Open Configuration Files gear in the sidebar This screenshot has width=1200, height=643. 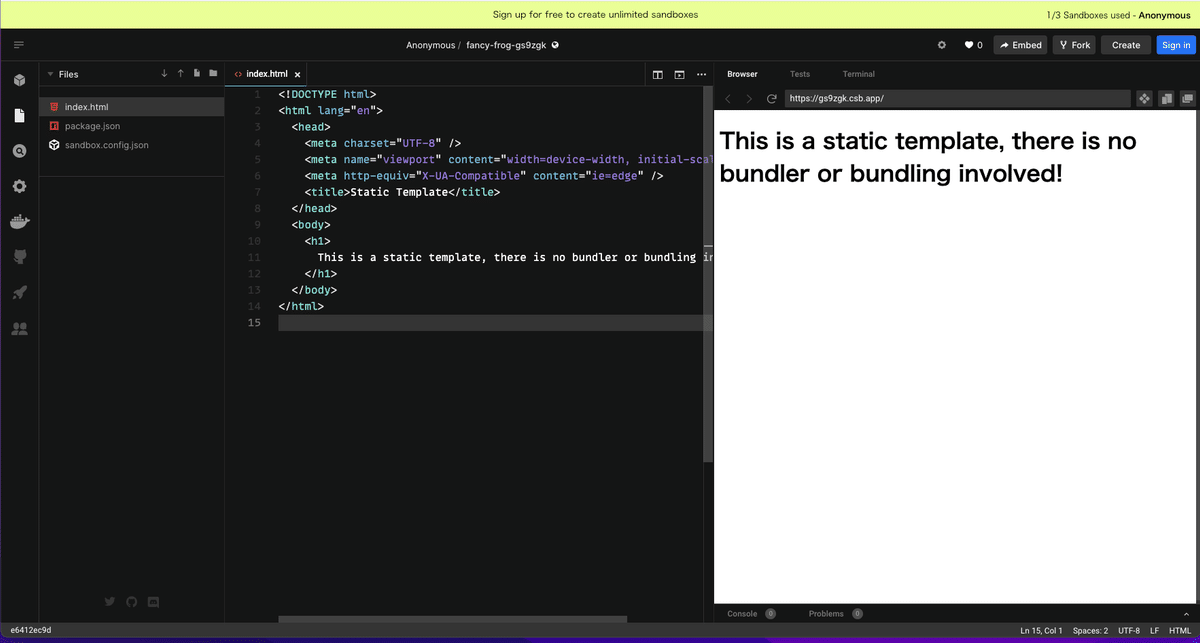(19, 186)
